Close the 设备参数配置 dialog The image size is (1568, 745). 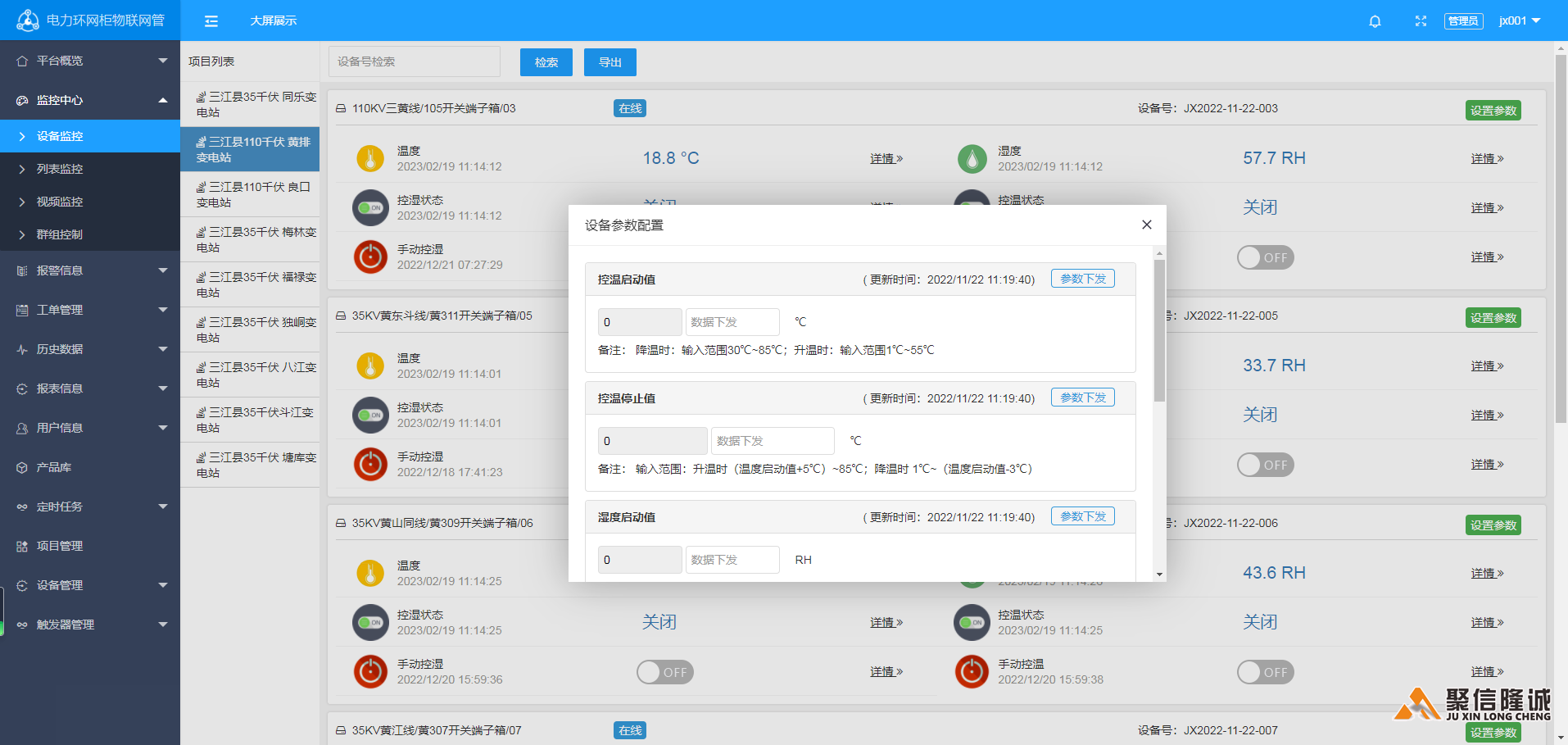(1146, 225)
